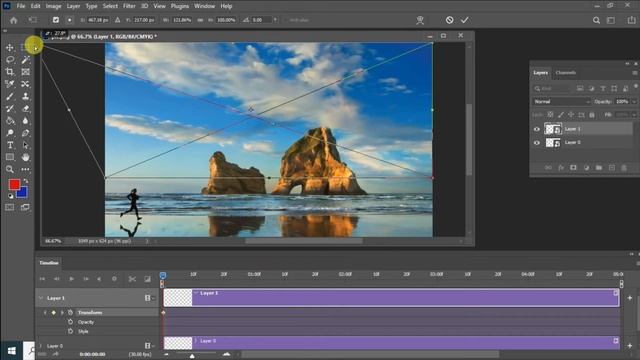Add or remove Transform keyframe diamond
The height and width of the screenshot is (360, 640).
53,313
